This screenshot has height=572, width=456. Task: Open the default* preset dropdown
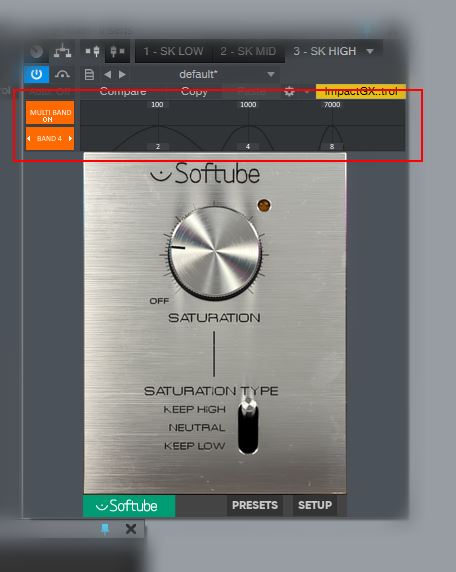(206, 74)
